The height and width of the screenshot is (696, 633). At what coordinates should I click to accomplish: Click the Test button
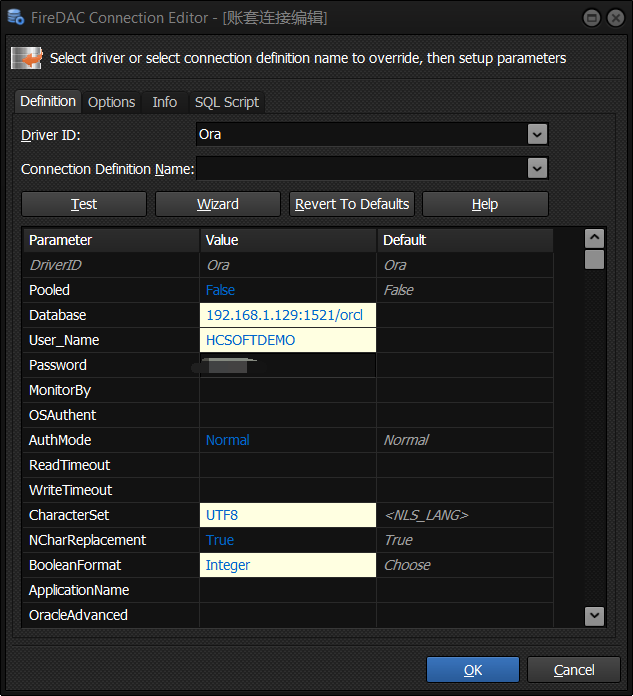(x=84, y=204)
